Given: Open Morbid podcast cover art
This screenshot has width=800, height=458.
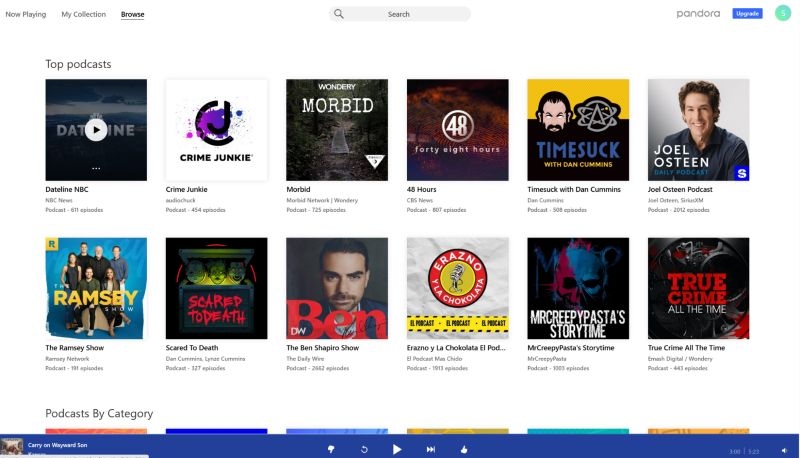Looking at the screenshot, I should click(x=337, y=130).
